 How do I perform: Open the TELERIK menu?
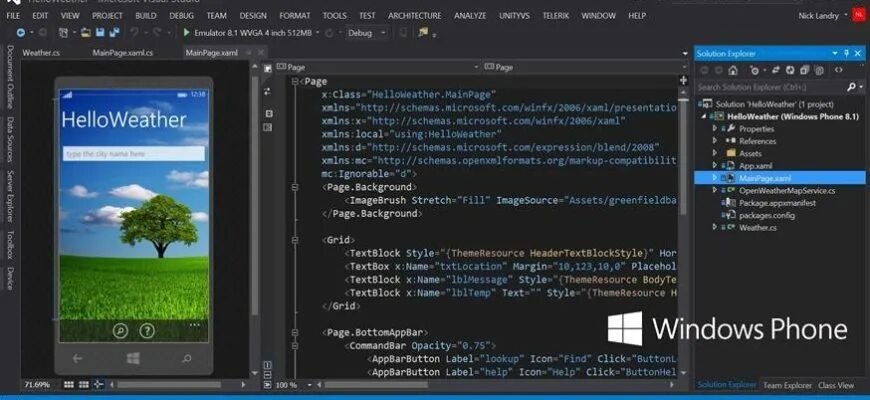pos(556,16)
